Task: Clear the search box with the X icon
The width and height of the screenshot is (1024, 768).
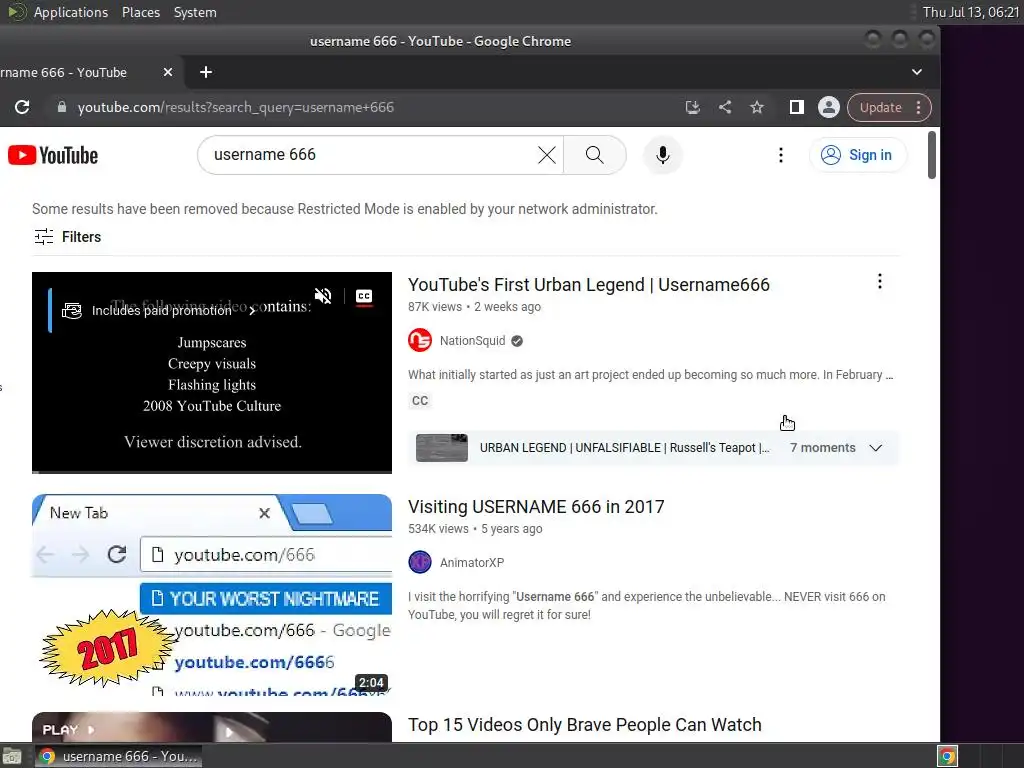Action: tap(547, 155)
